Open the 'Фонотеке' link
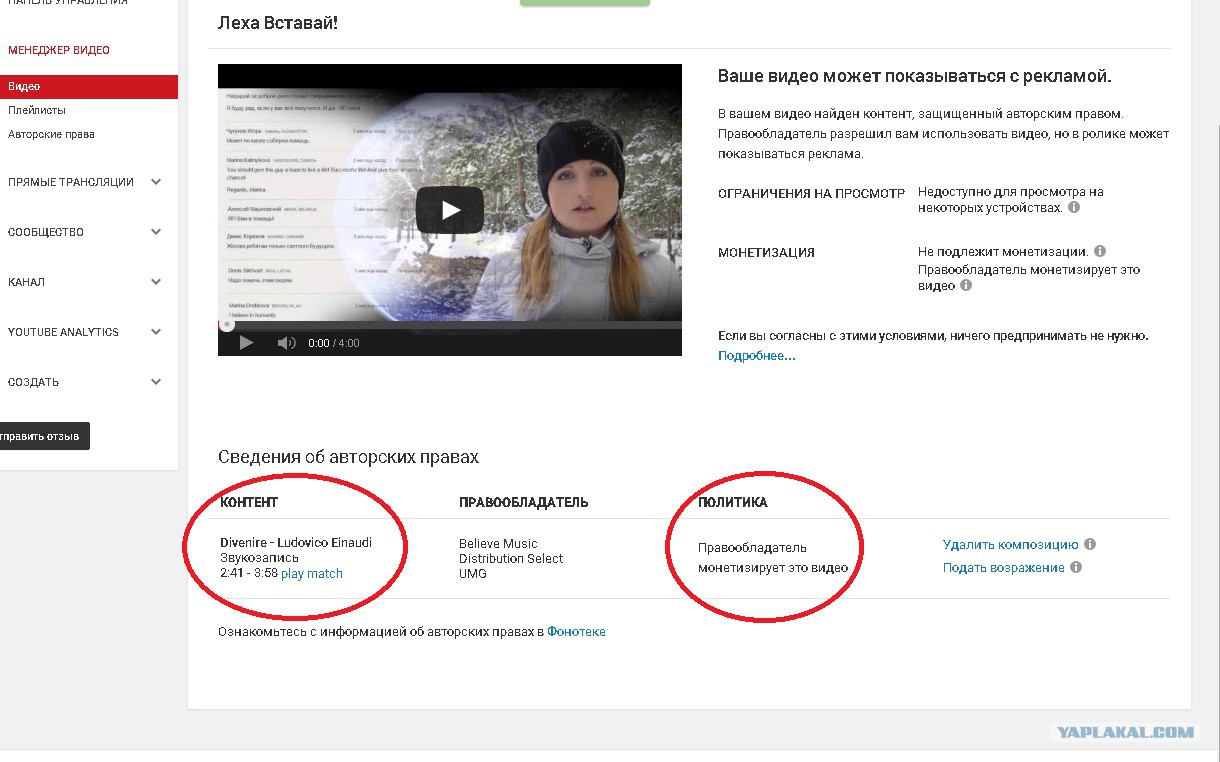Viewport: 1220px width, 762px height. tap(576, 632)
